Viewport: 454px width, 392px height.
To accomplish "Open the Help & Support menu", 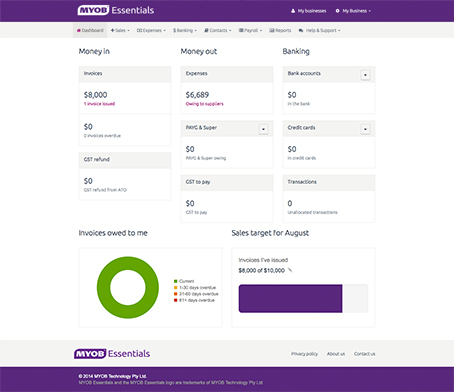I will pyautogui.click(x=320, y=30).
